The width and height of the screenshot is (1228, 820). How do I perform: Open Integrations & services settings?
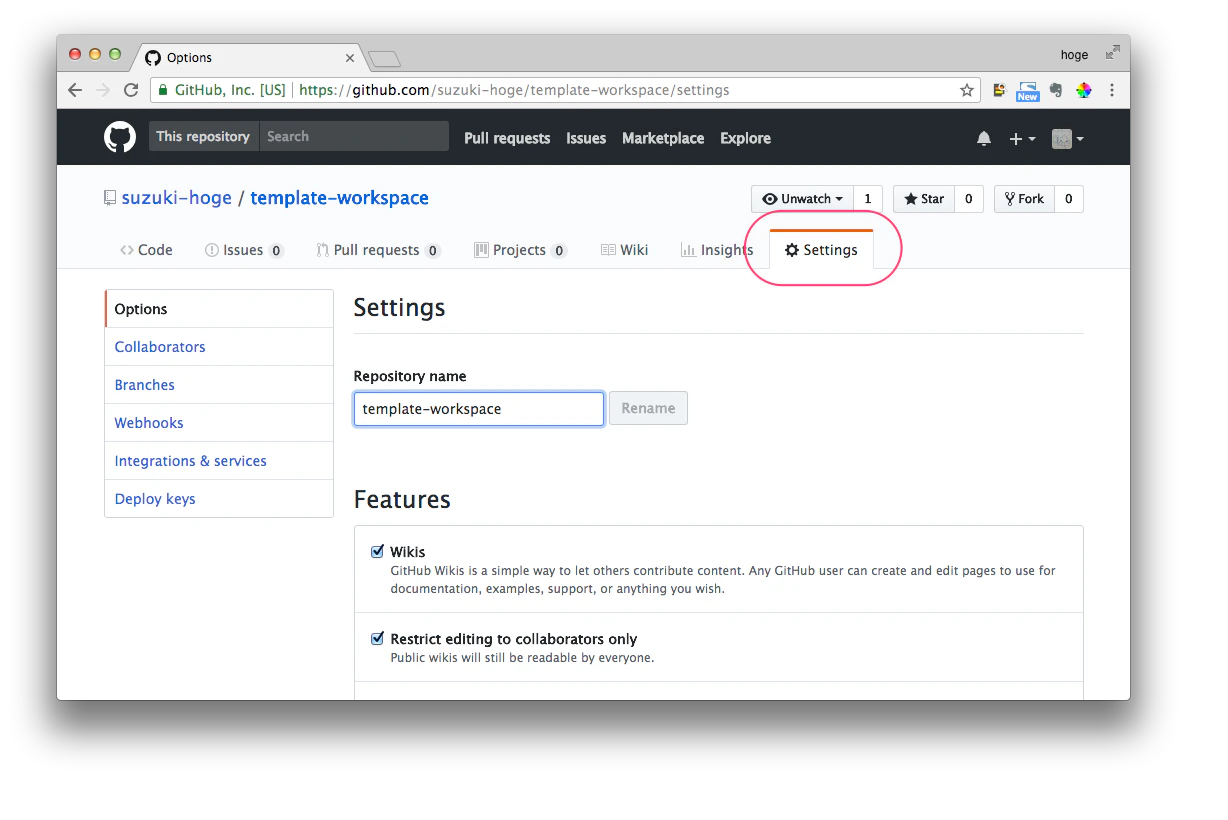click(x=219, y=461)
